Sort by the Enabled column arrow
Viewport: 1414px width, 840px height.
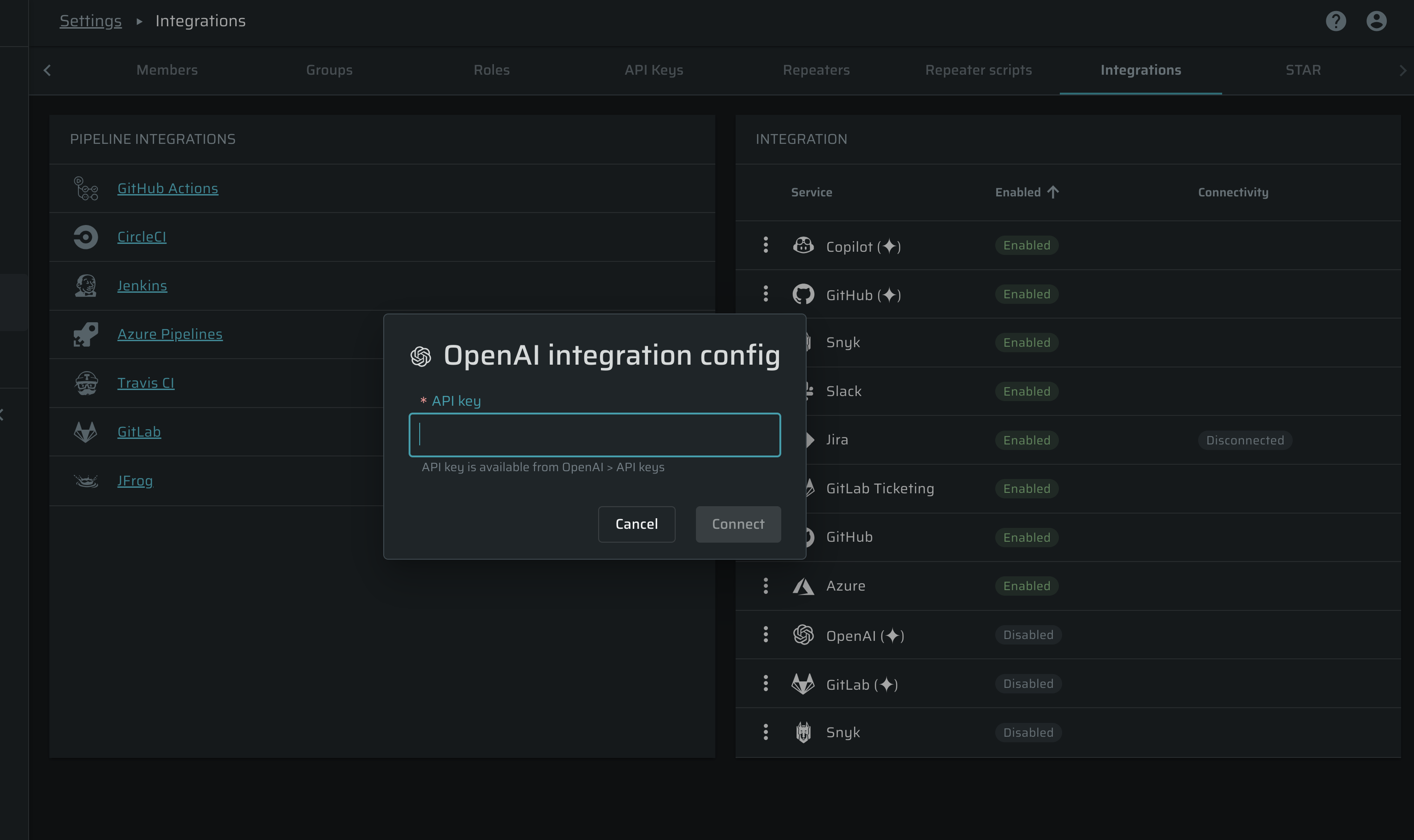coord(1052,192)
